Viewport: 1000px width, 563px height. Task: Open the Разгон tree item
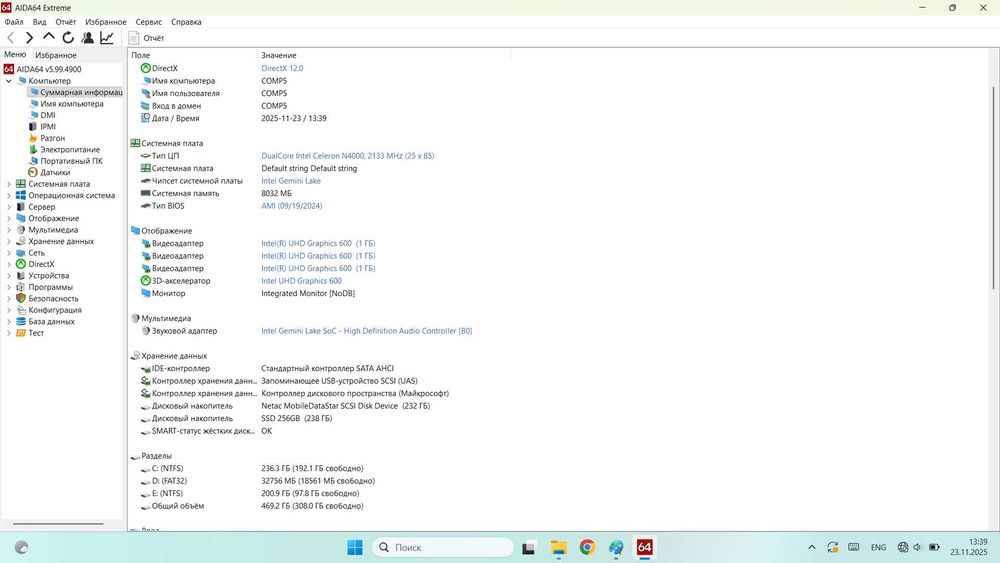click(x=47, y=138)
